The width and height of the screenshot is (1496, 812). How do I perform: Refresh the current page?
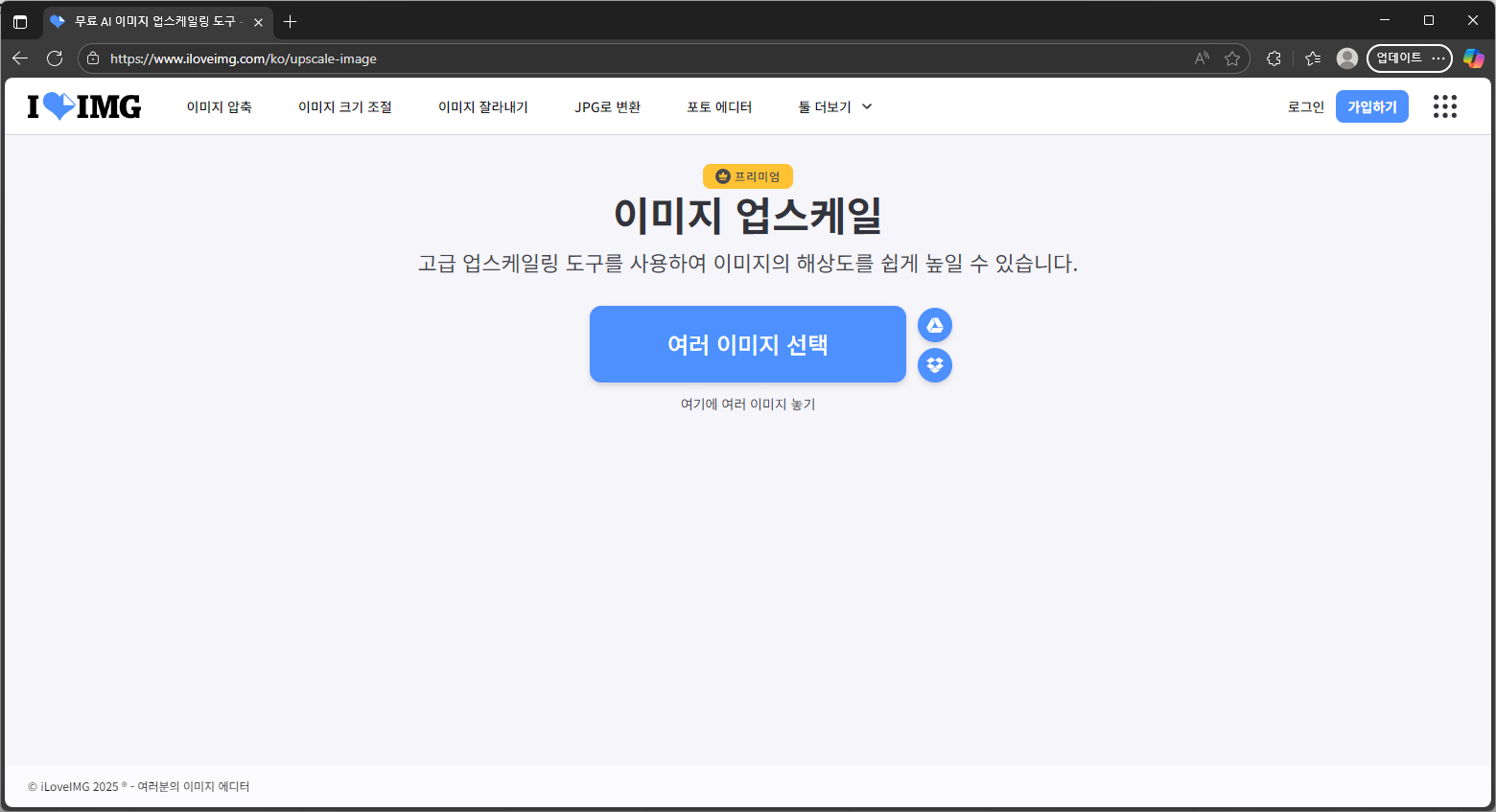click(x=55, y=58)
